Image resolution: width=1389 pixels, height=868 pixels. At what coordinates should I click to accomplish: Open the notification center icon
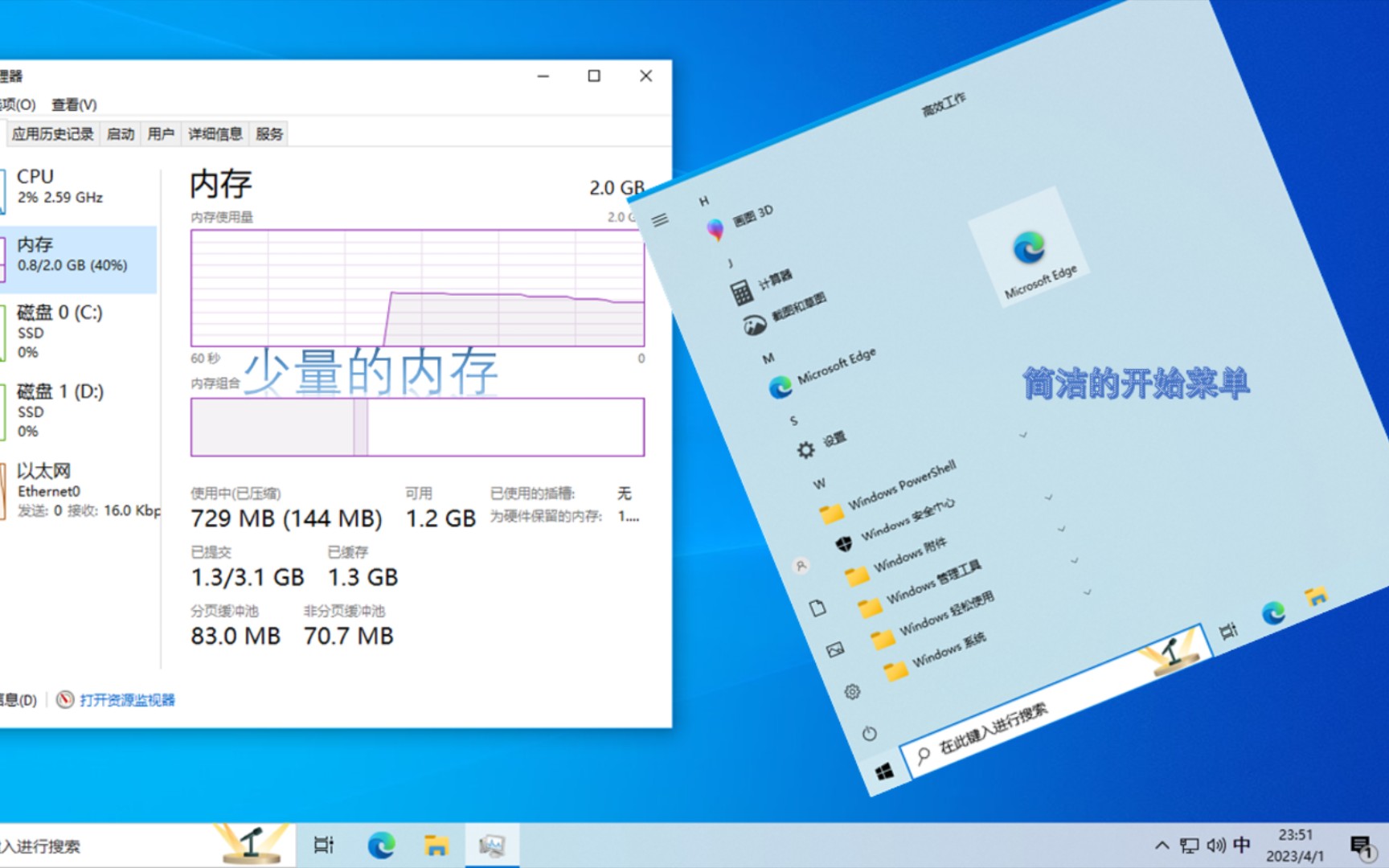(x=1362, y=846)
